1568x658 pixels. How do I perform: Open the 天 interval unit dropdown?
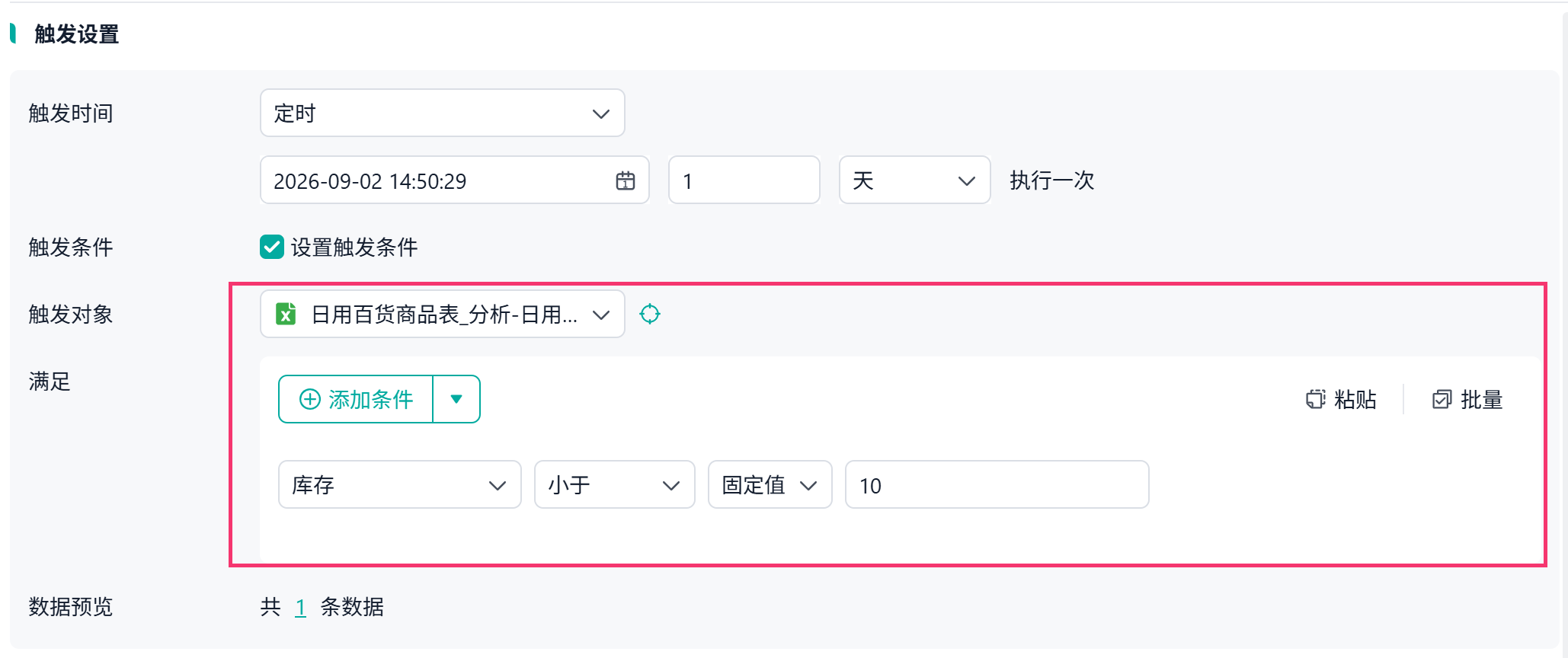914,180
